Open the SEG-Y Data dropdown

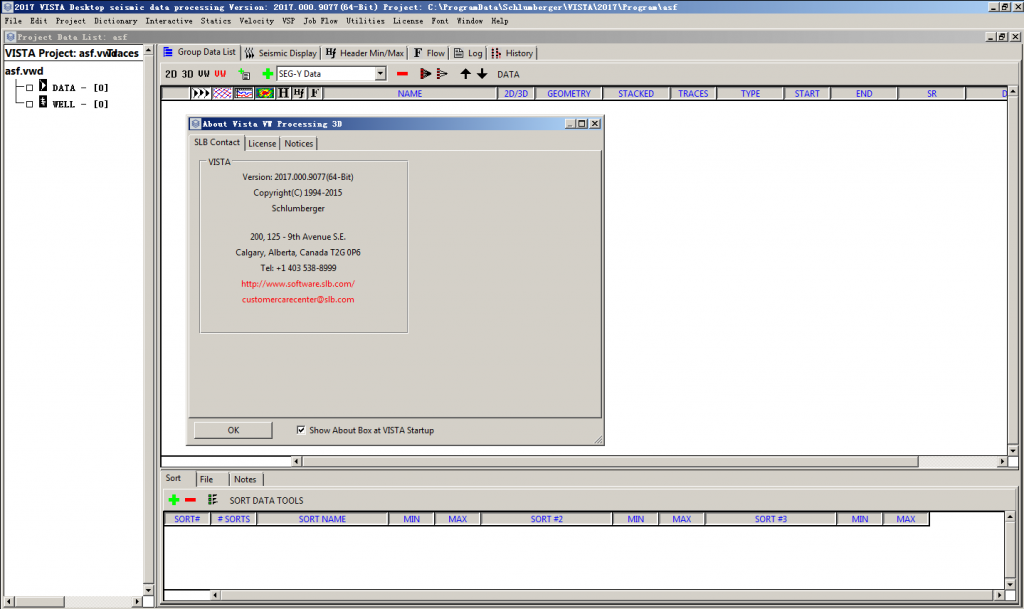(x=380, y=74)
